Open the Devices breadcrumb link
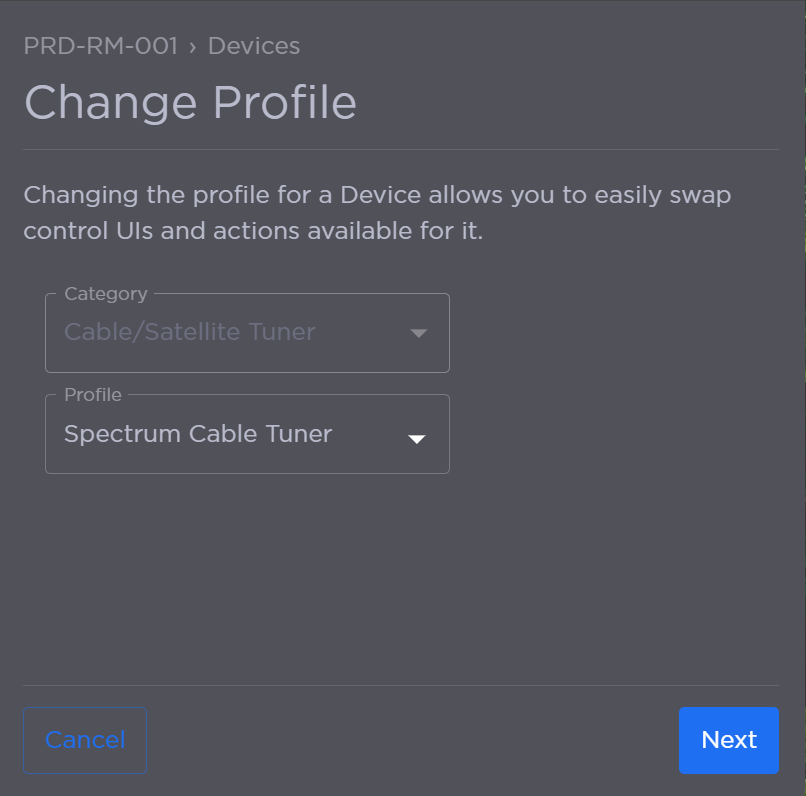Screen dimensions: 806x796 tap(253, 46)
